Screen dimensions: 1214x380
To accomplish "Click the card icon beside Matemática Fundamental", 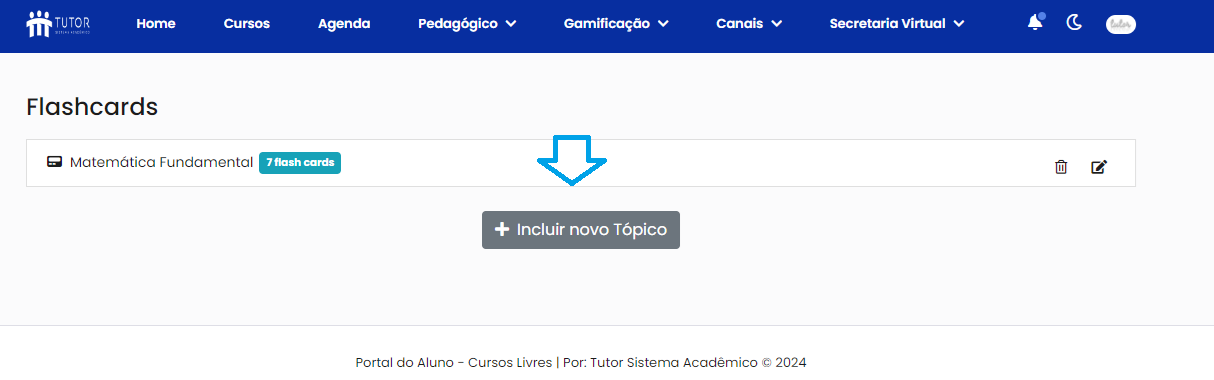I will (55, 162).
